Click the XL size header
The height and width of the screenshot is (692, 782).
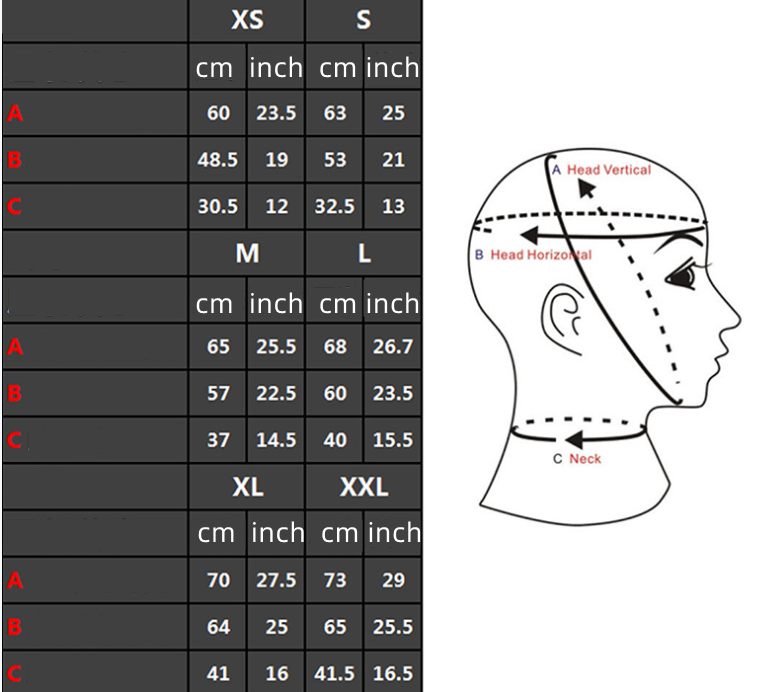tap(247, 488)
